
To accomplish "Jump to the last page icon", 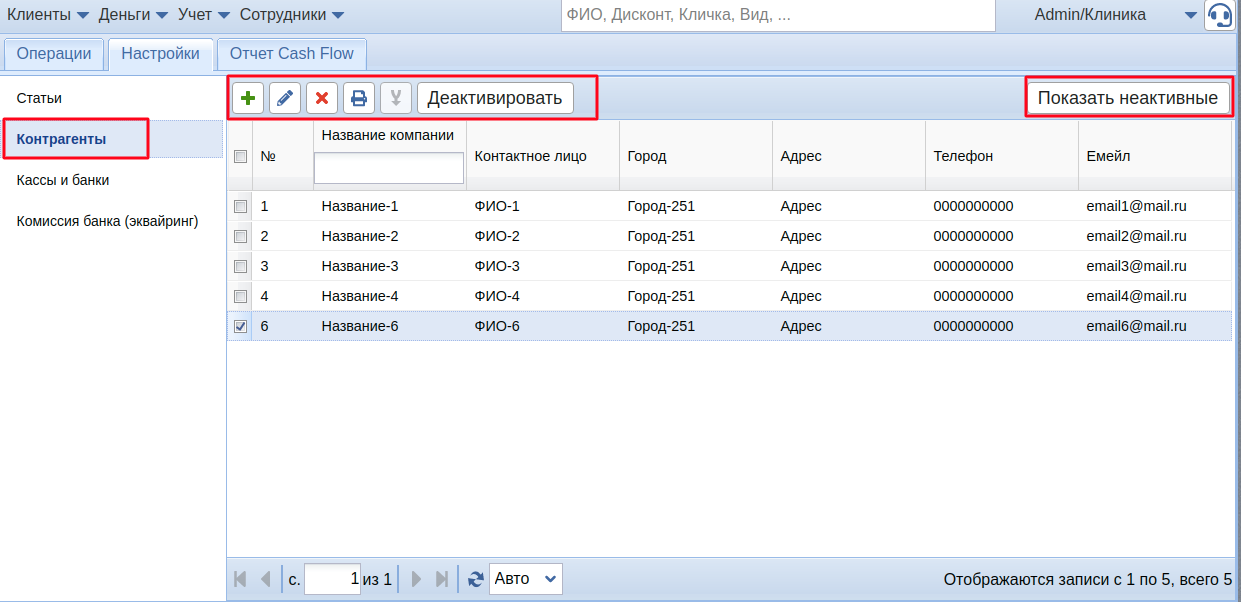I will pyautogui.click(x=441, y=579).
